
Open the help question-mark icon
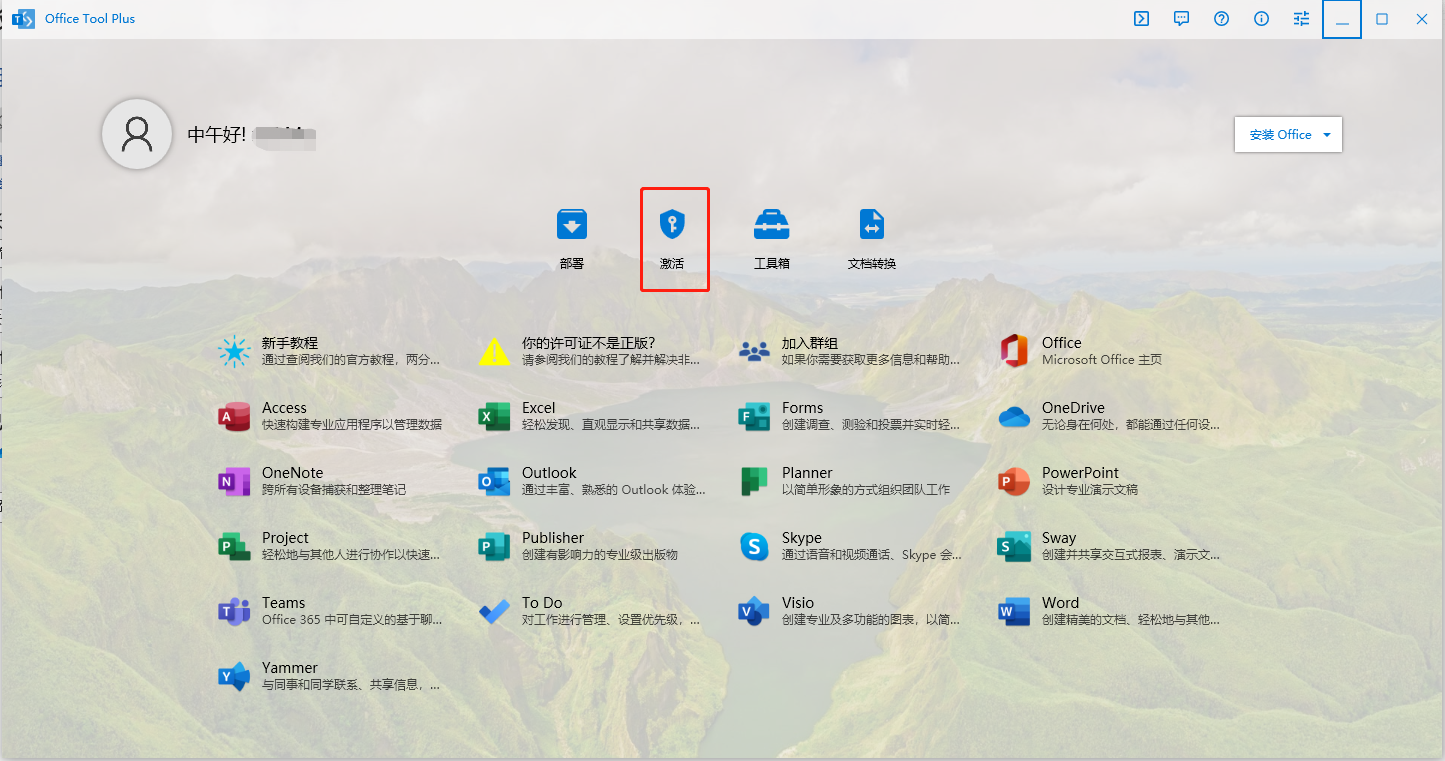pyautogui.click(x=1221, y=19)
